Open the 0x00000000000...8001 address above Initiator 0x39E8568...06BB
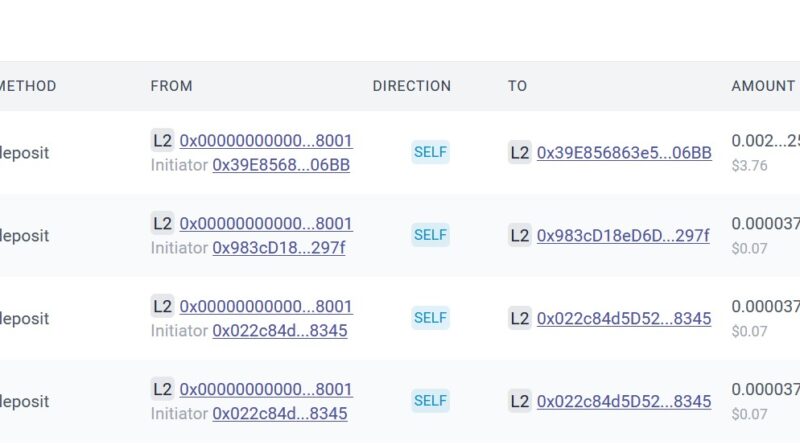The image size is (800, 445). 266,141
